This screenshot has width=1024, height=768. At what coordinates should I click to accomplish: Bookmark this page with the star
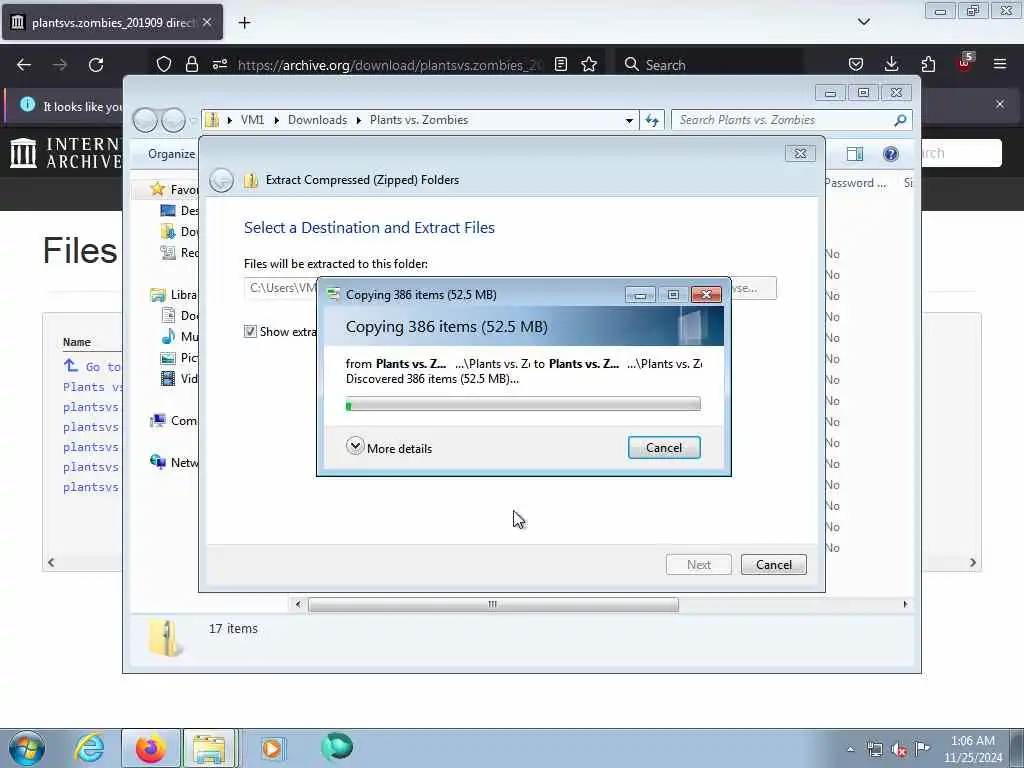[589, 64]
